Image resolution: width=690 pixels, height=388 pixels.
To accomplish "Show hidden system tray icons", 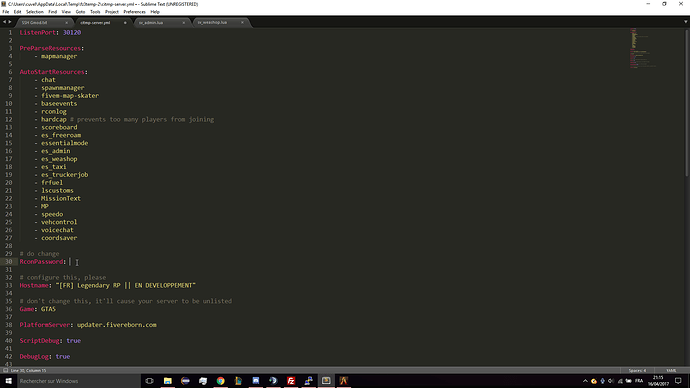I will tap(585, 381).
